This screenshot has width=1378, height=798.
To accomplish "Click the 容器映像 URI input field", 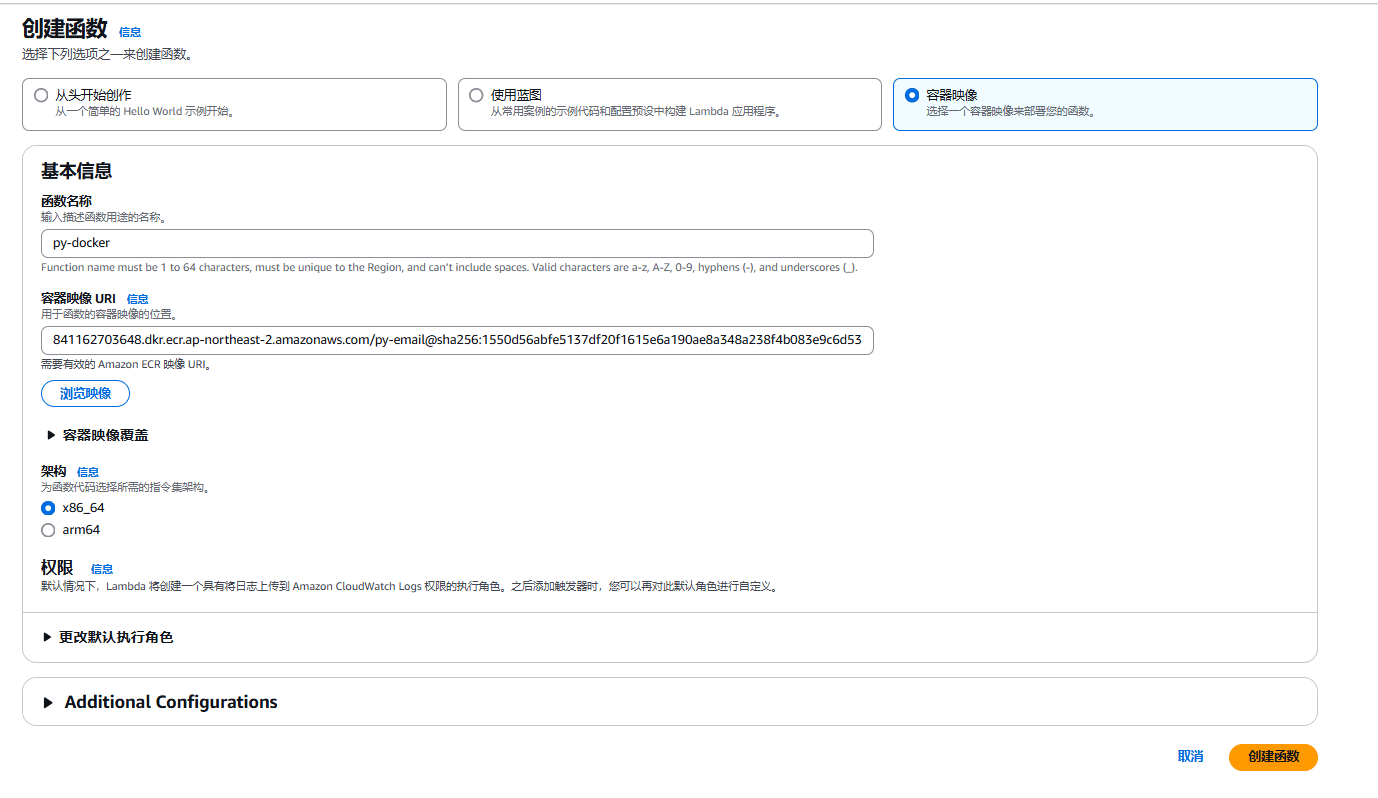I will 457,339.
